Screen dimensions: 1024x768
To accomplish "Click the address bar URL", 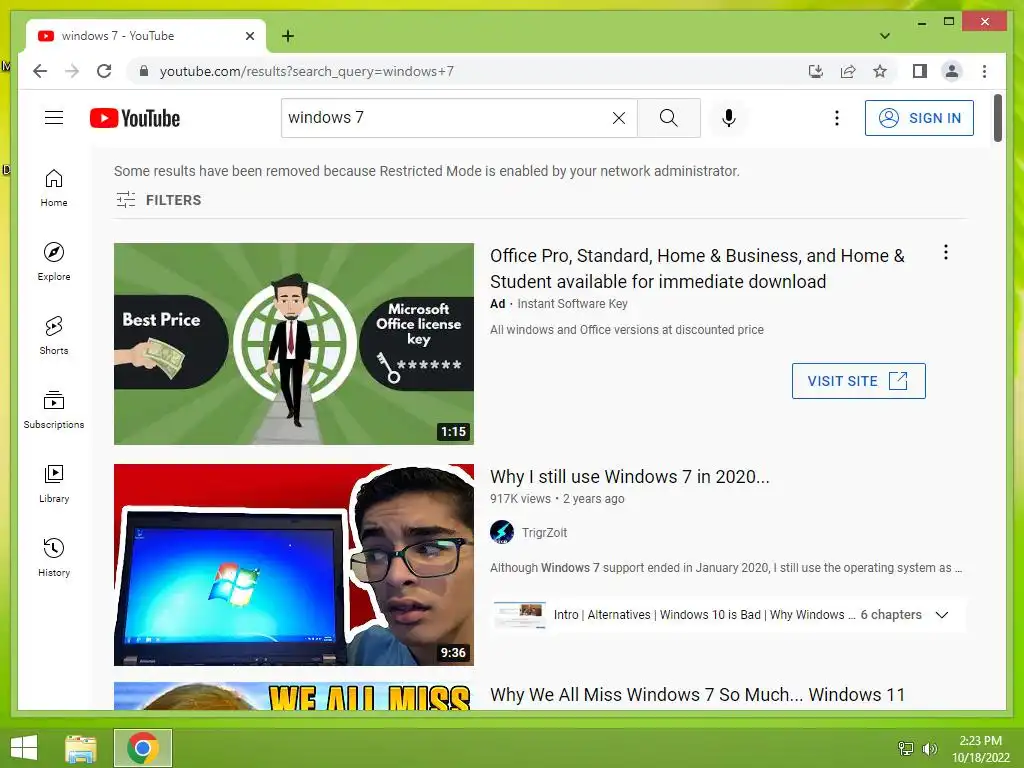I will (306, 71).
